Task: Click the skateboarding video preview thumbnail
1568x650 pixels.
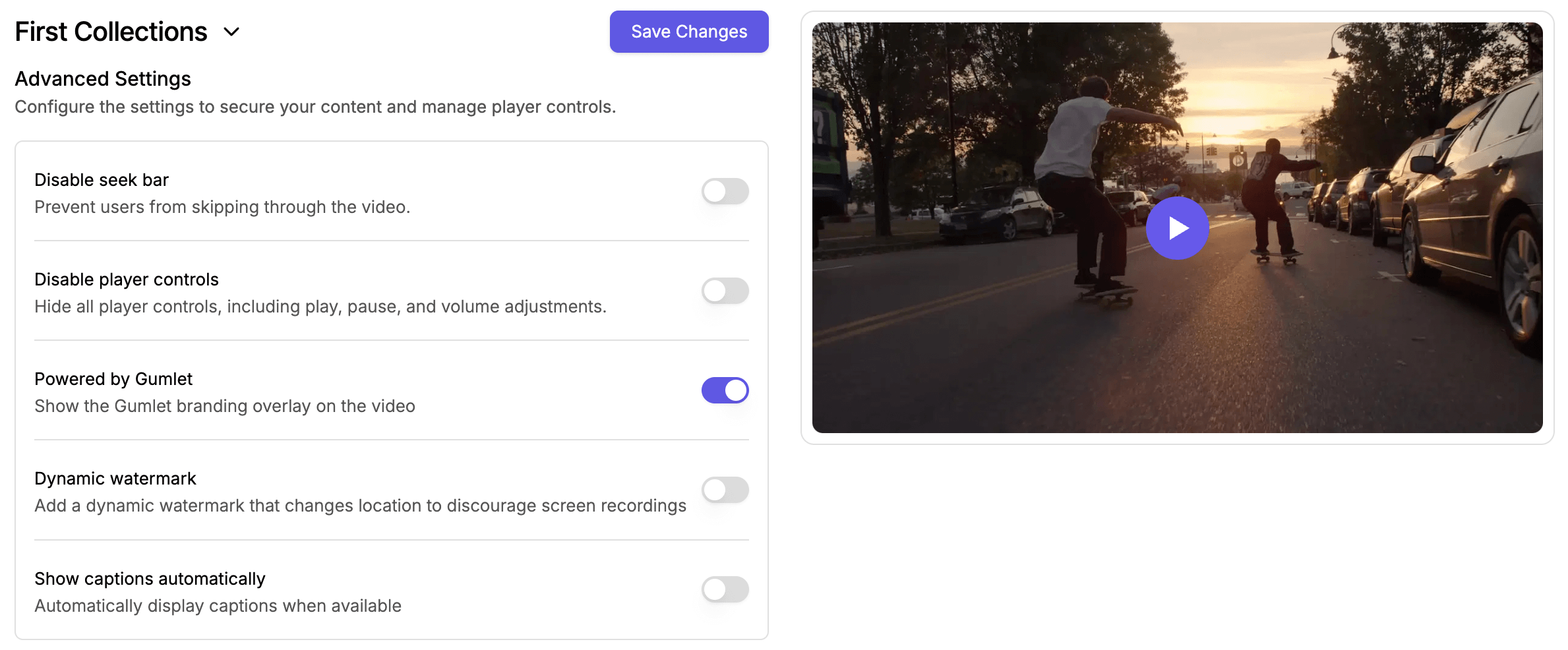Action: pos(1177,227)
